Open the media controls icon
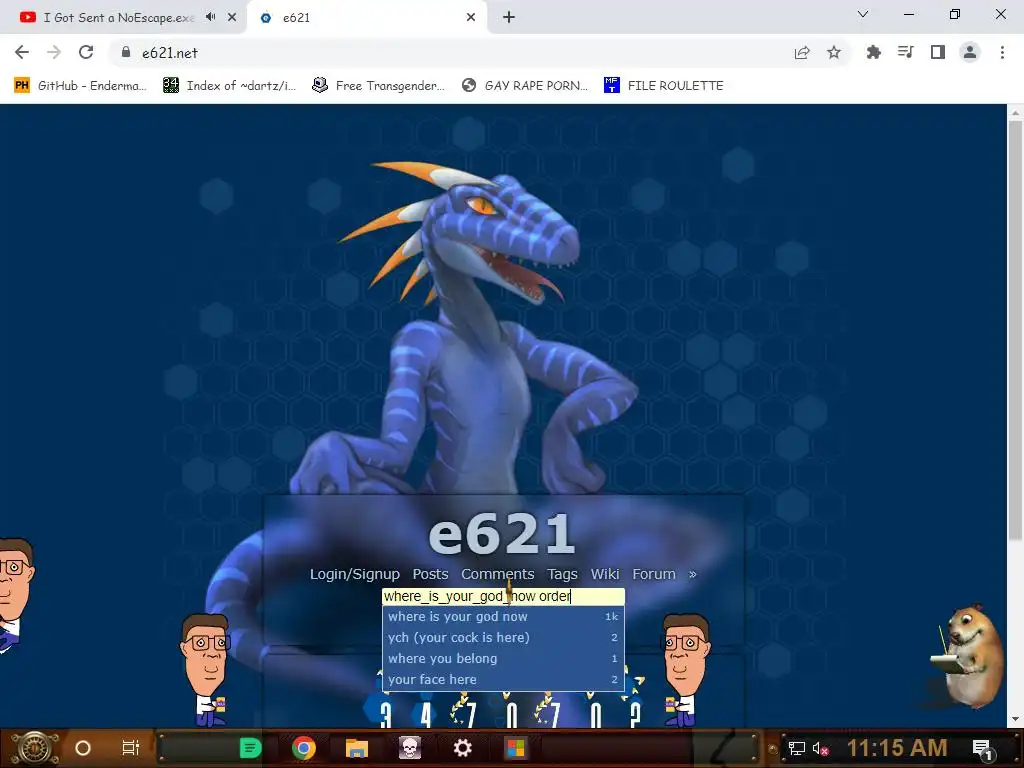 [905, 52]
